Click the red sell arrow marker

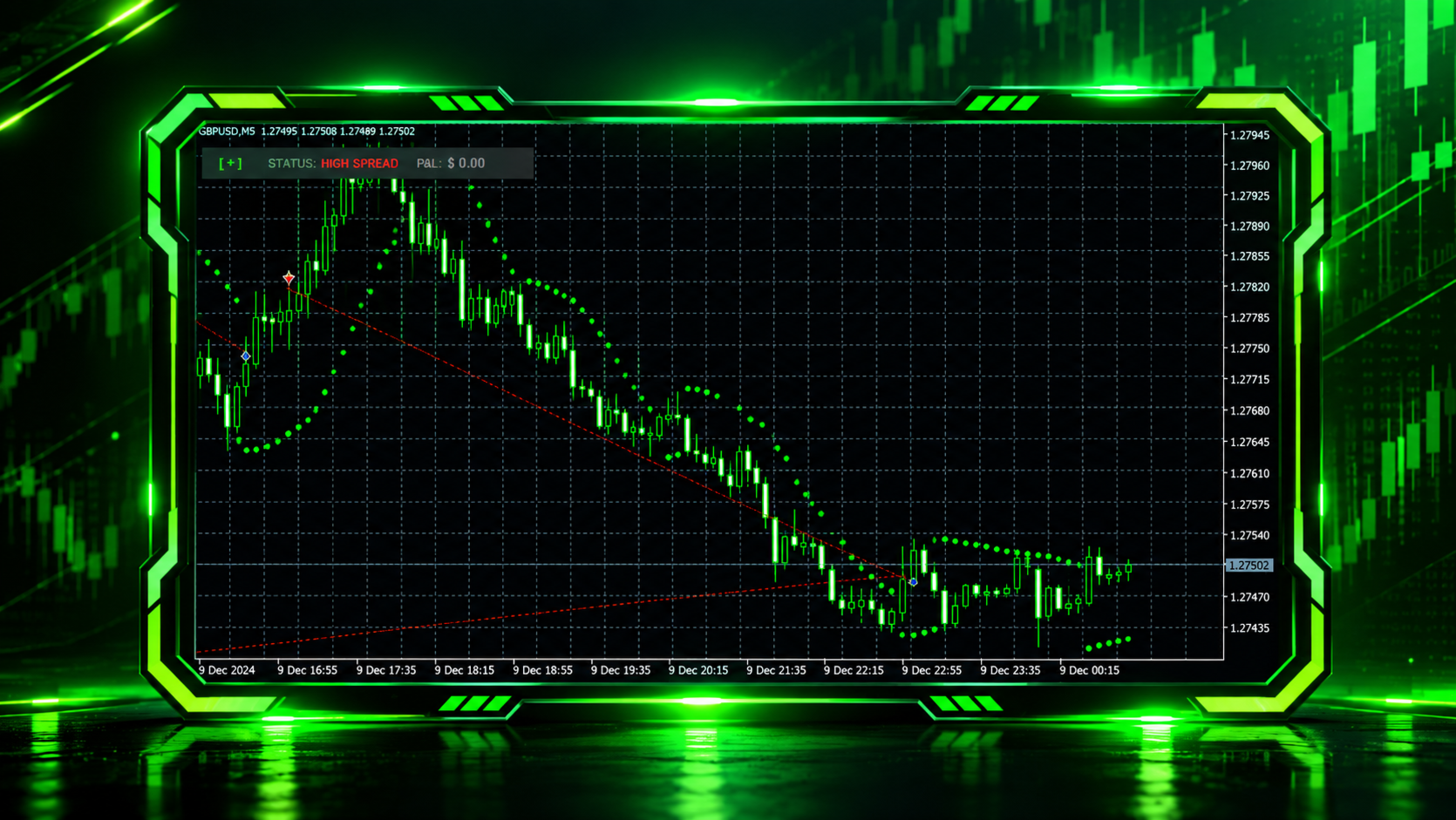289,278
